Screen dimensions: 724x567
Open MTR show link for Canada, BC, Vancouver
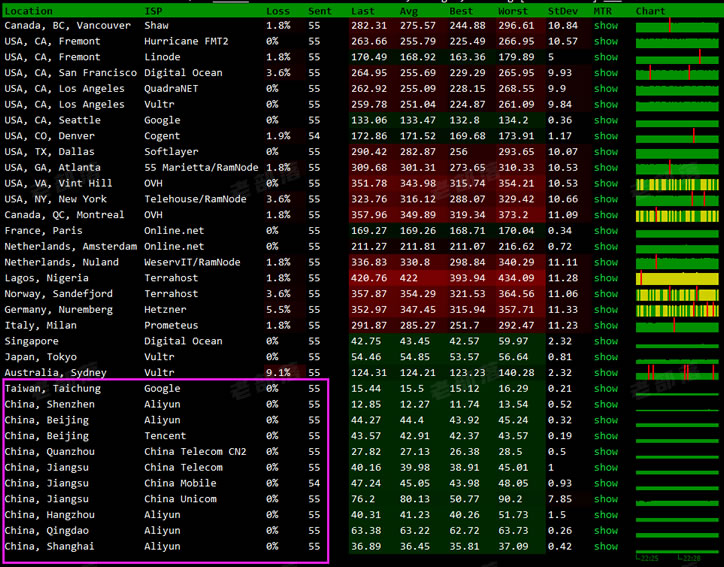point(606,26)
